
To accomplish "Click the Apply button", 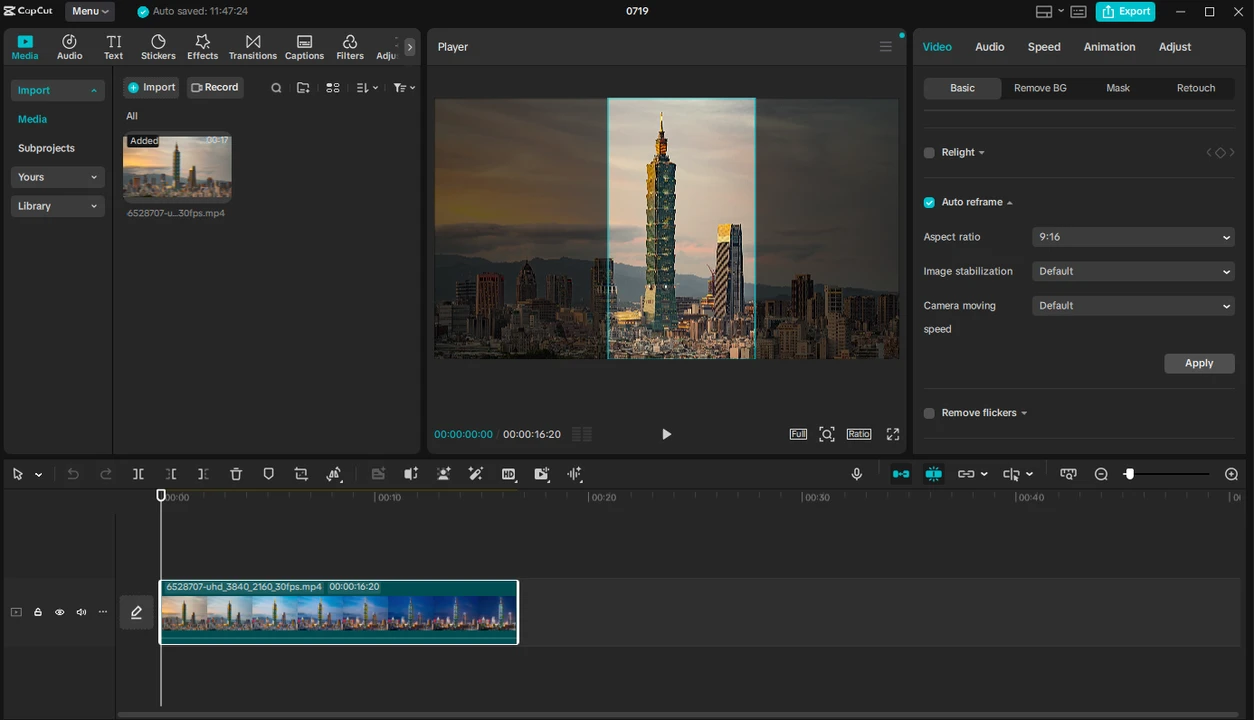I will point(1199,363).
